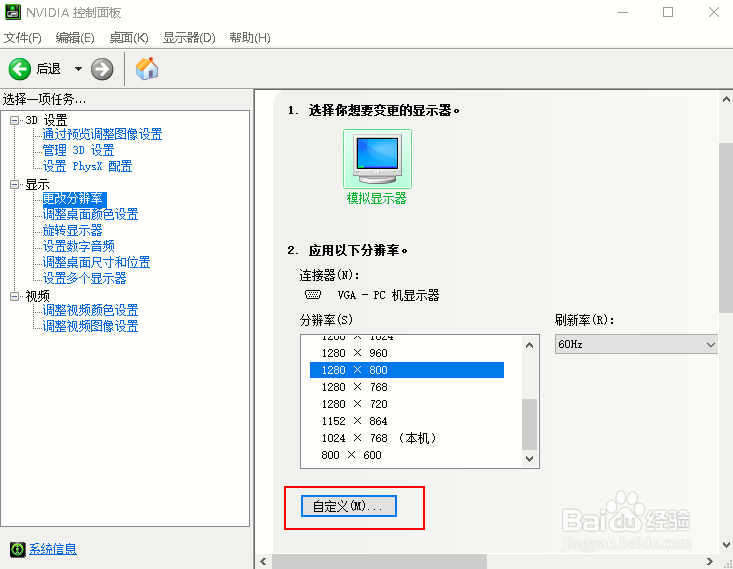Maximize the NVIDIA 控制面板 window
Viewport: 733px width, 569px height.
coord(668,12)
